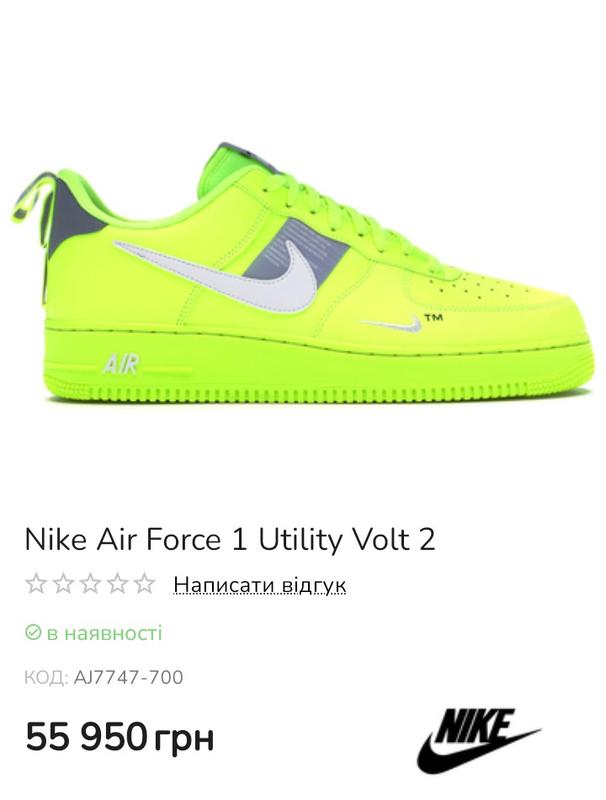Image resolution: width=606 pixels, height=800 pixels.
Task: Select the Nike Air Force 1 Utility Volt 2 title
Action: (x=230, y=539)
